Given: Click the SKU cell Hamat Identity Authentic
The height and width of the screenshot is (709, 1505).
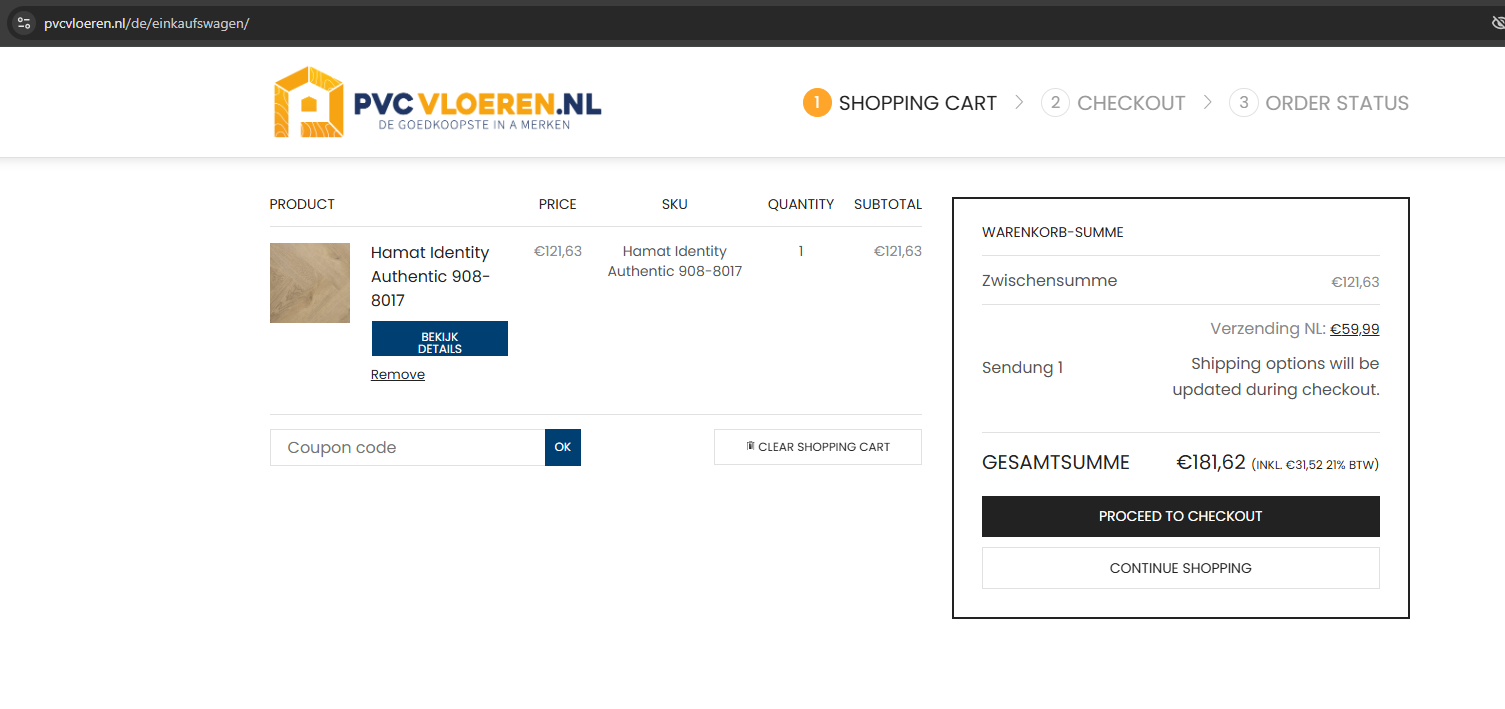Looking at the screenshot, I should tap(675, 261).
